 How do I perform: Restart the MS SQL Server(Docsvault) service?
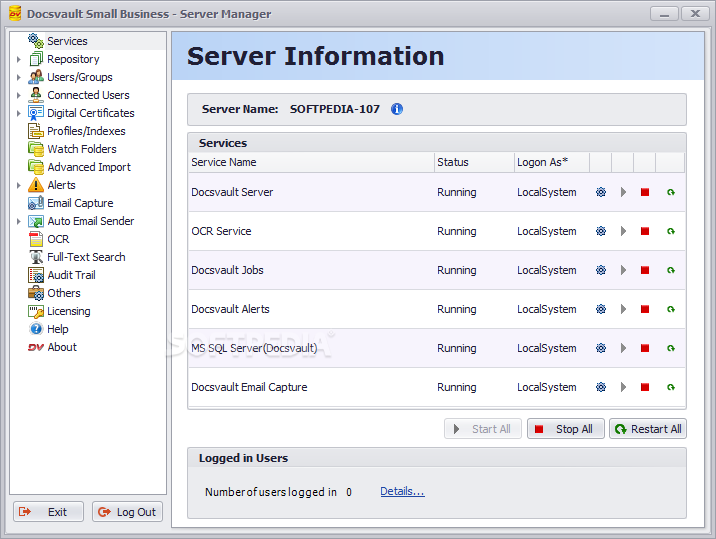[670, 348]
